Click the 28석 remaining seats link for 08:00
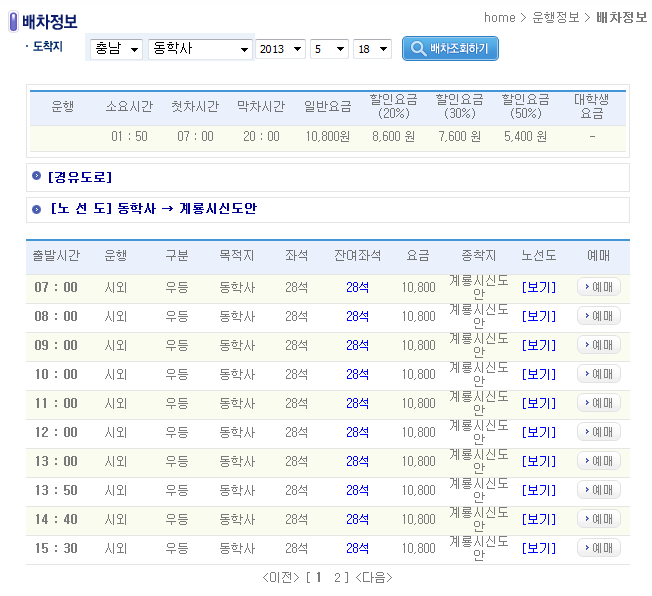 pyautogui.click(x=357, y=317)
